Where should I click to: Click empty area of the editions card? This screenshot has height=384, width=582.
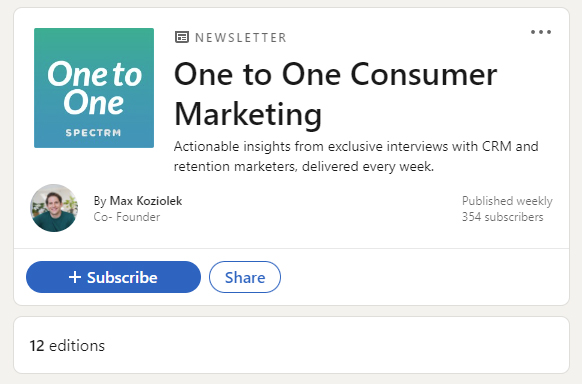(334, 345)
